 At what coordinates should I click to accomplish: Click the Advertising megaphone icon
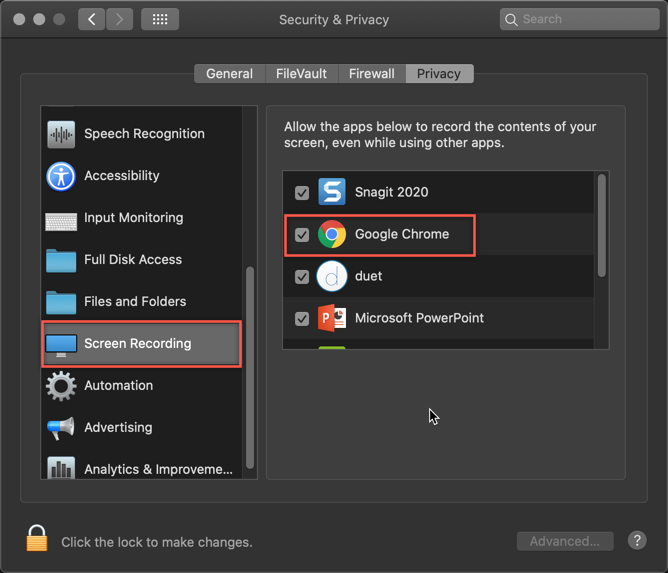[x=61, y=428]
